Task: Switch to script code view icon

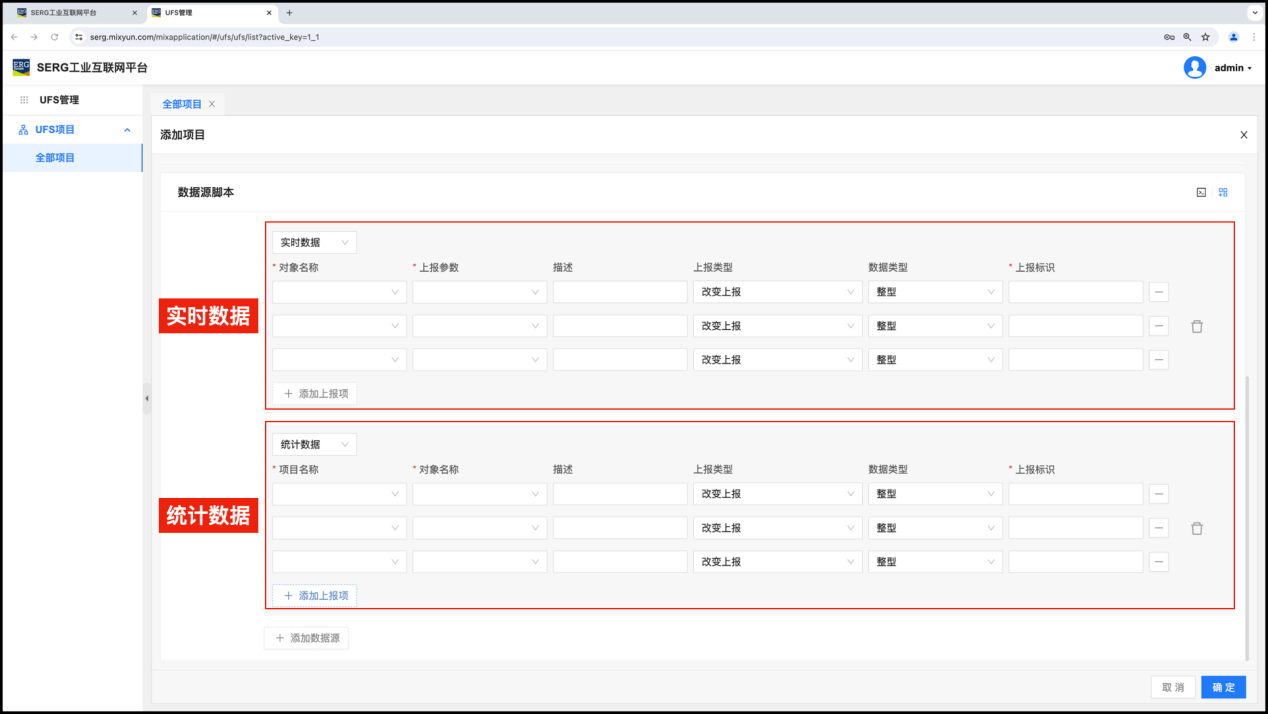Action: coord(1201,192)
